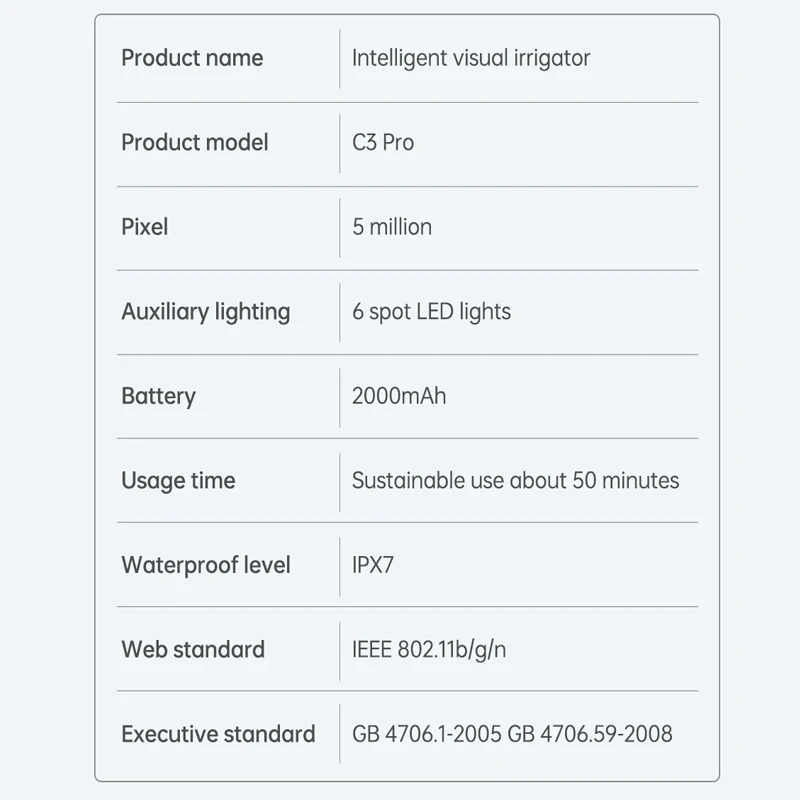Click the 'Product model' row label
This screenshot has width=800, height=800.
coord(195,143)
